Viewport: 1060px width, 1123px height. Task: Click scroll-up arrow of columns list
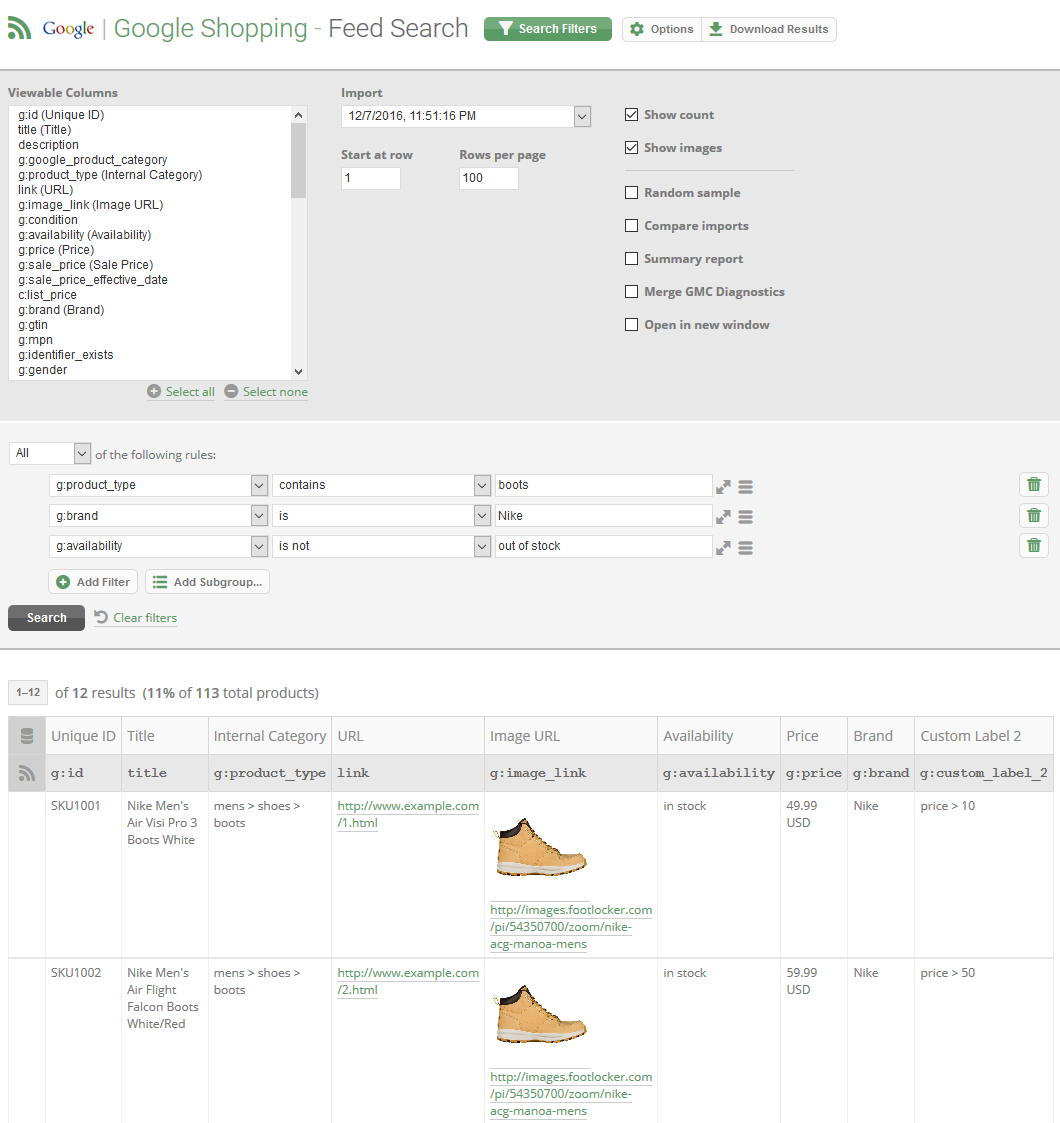click(x=299, y=115)
